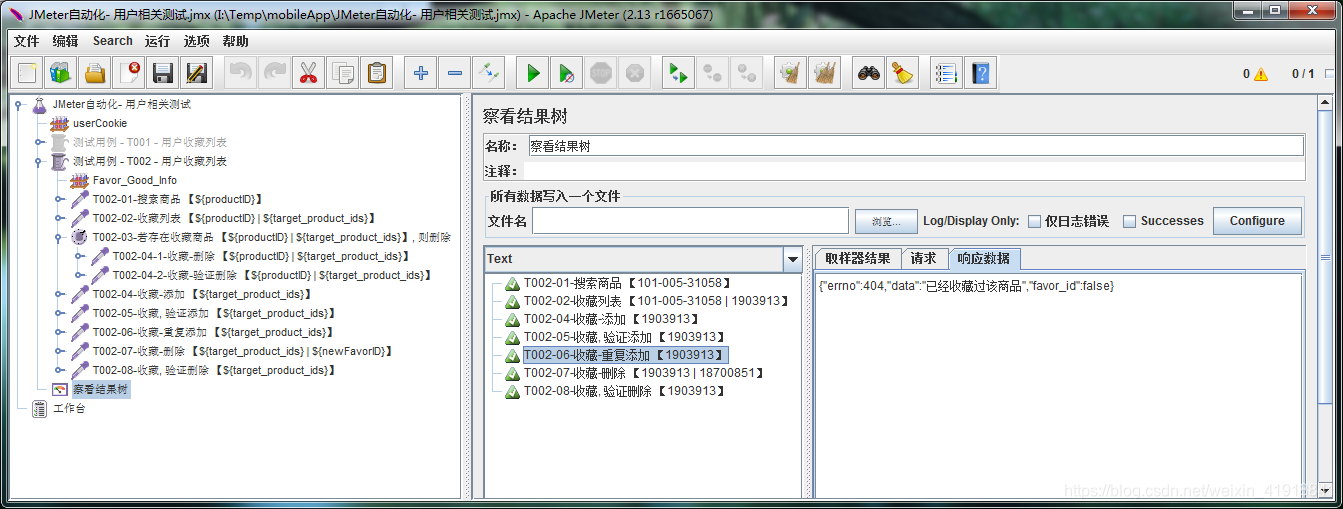Viewport: 1343px width, 509px height.
Task: Click the Save As icon with pencil
Action: (197, 73)
